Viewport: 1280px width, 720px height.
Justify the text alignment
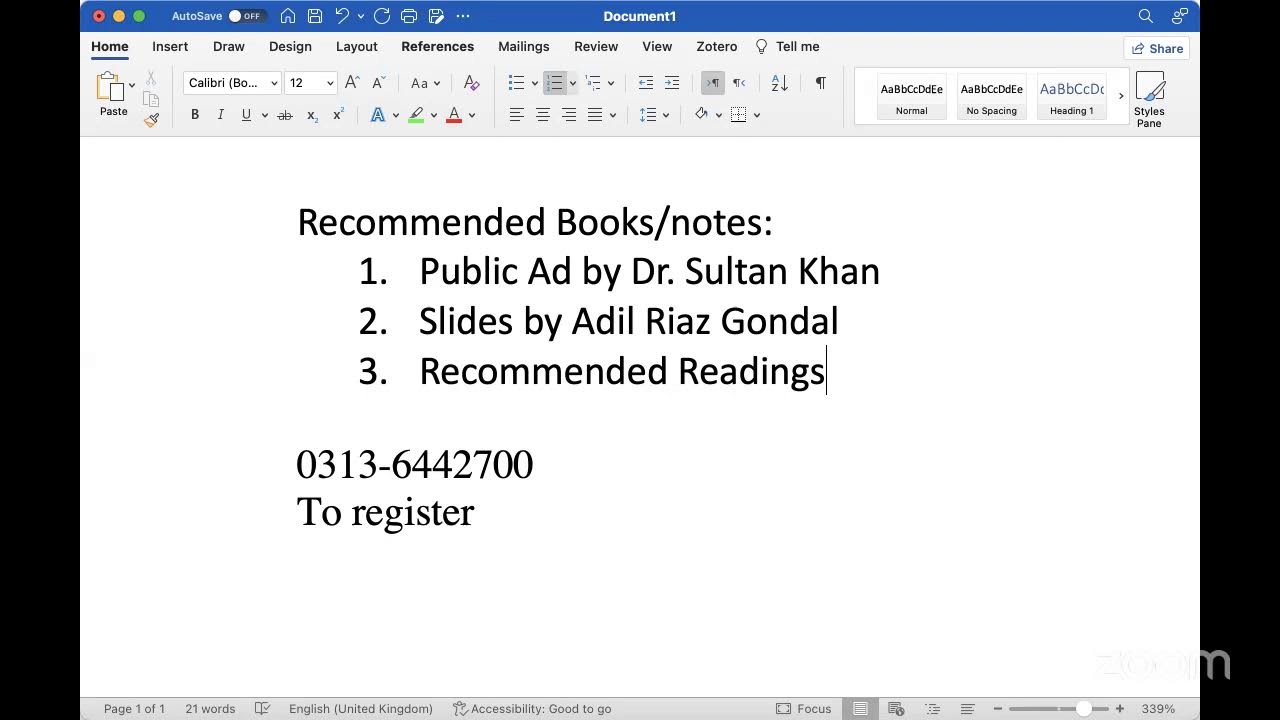595,115
